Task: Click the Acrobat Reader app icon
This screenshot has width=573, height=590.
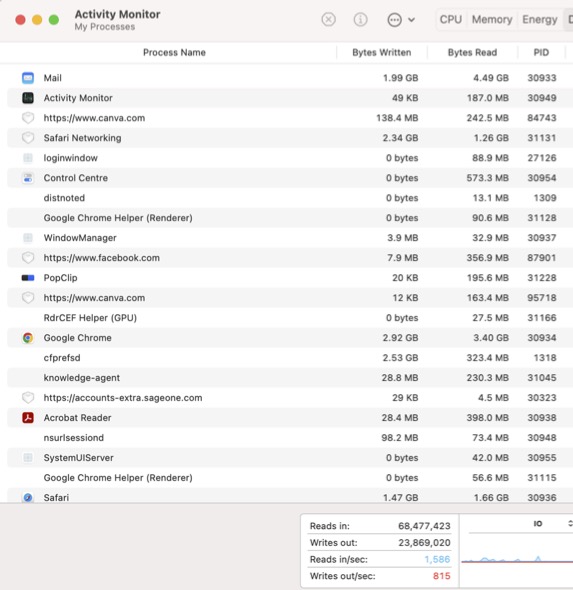Action: [28, 418]
